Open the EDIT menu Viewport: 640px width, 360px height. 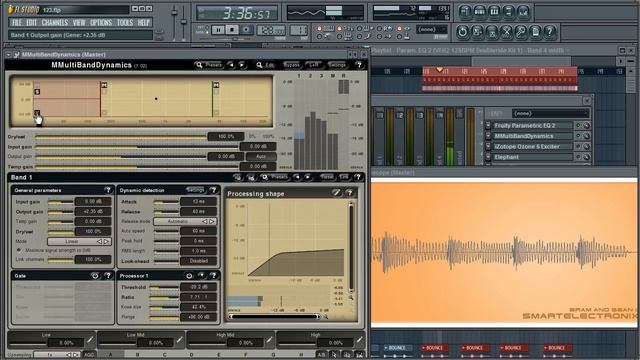(32, 22)
